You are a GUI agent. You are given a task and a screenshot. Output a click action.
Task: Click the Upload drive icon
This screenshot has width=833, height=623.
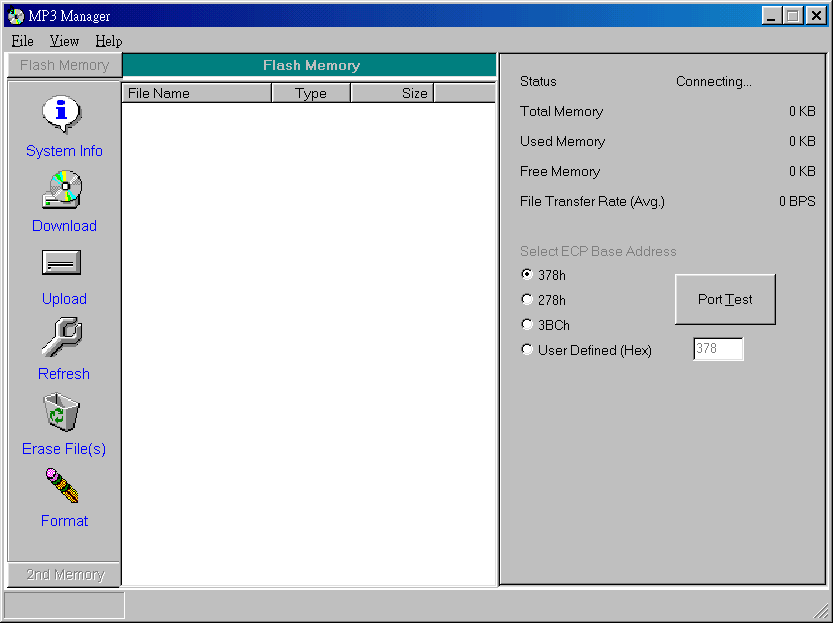pos(62,262)
